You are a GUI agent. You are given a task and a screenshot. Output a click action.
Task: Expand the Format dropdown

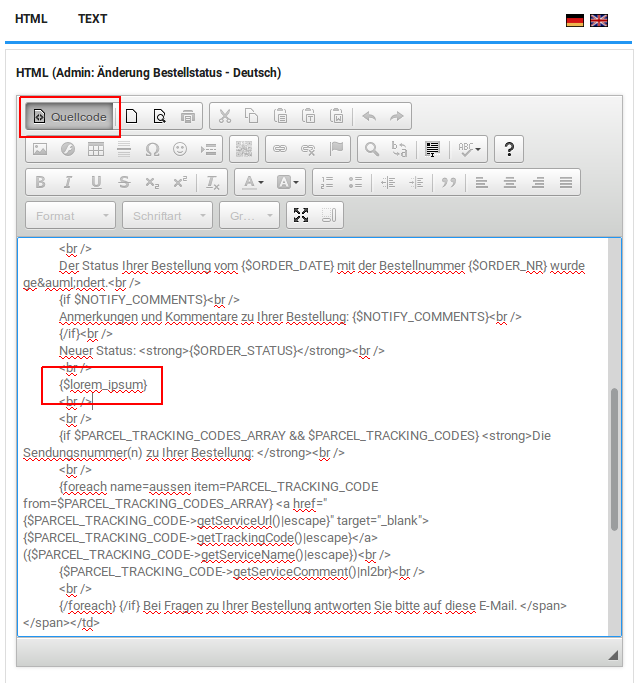click(x=69, y=215)
